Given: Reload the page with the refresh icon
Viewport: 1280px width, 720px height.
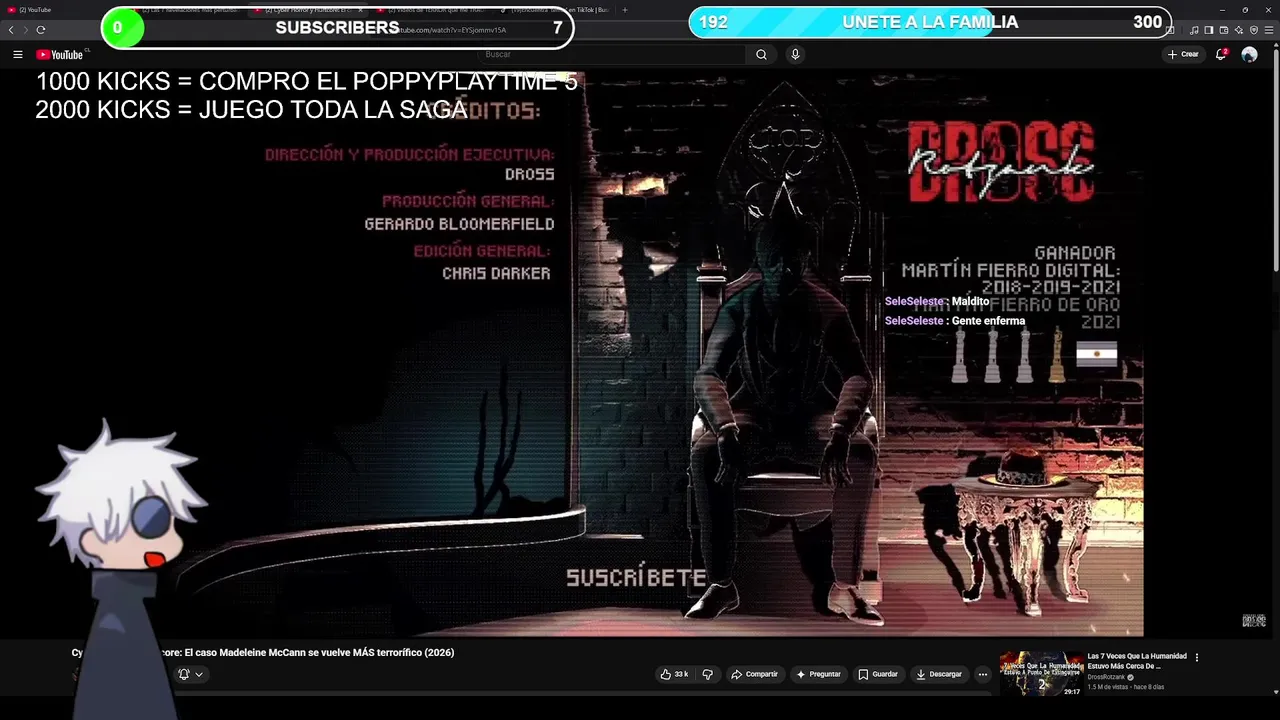Looking at the screenshot, I should point(41,30).
